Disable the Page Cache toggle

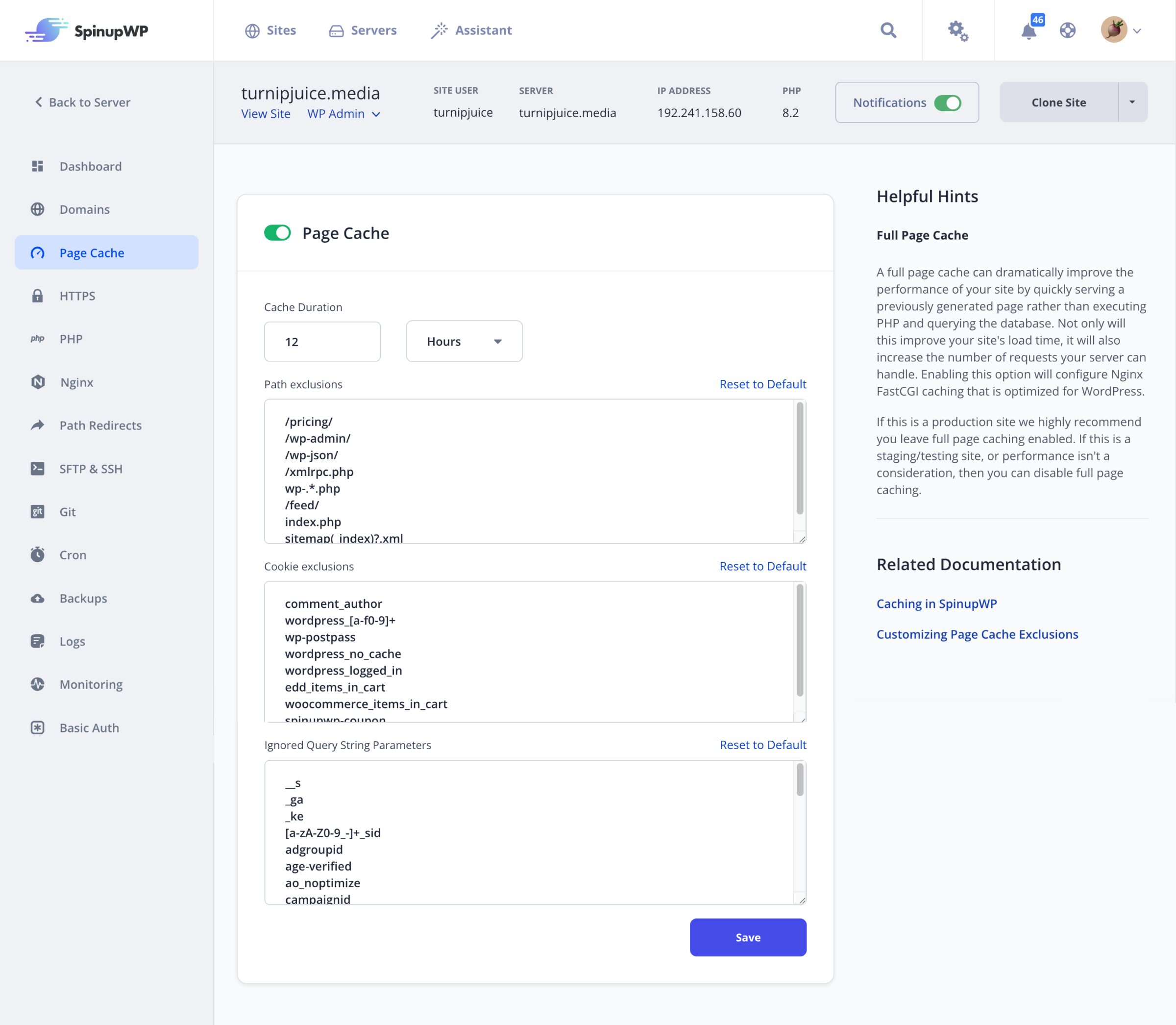277,233
